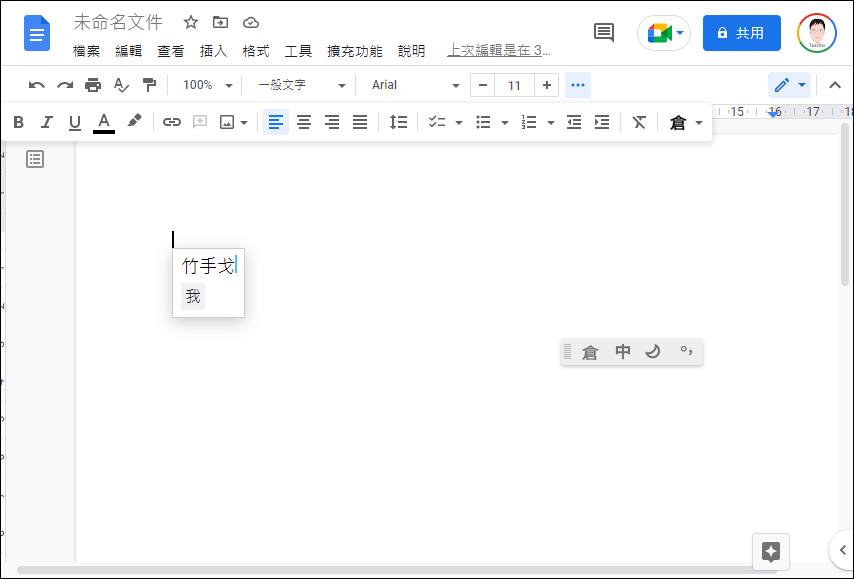
Task: Decrease the indent
Action: click(x=574, y=123)
